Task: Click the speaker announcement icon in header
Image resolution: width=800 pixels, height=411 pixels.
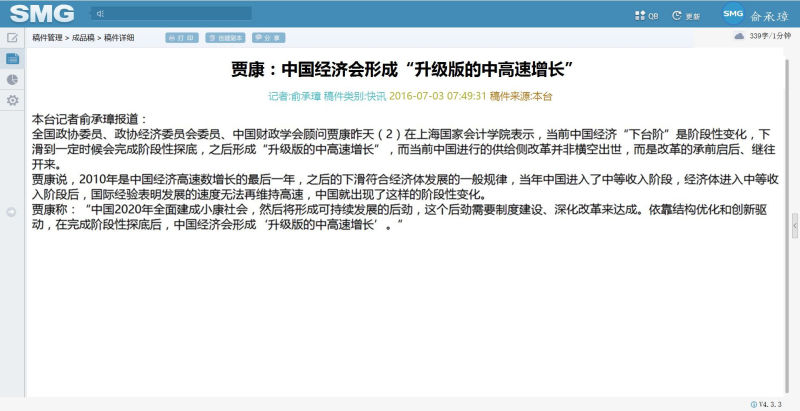Action: [100, 14]
